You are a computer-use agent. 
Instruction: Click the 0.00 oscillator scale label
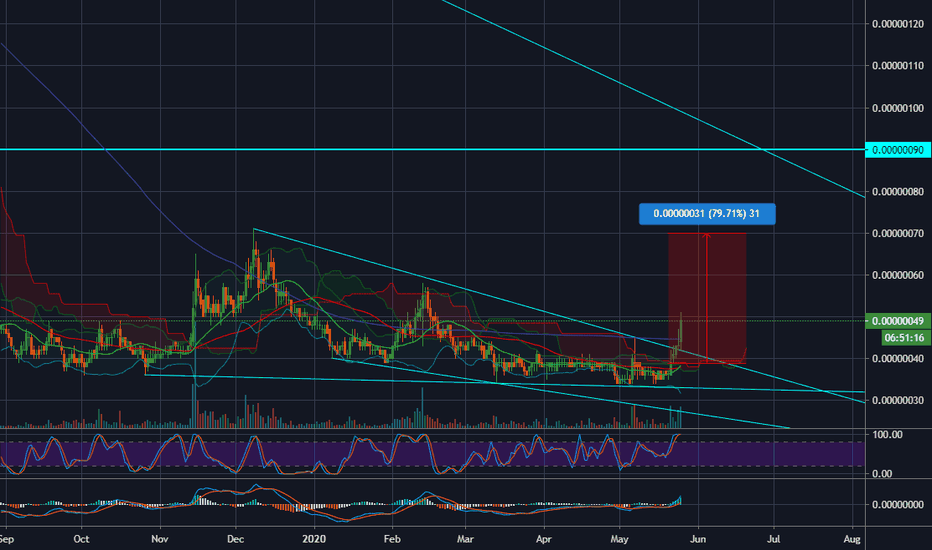(882, 474)
